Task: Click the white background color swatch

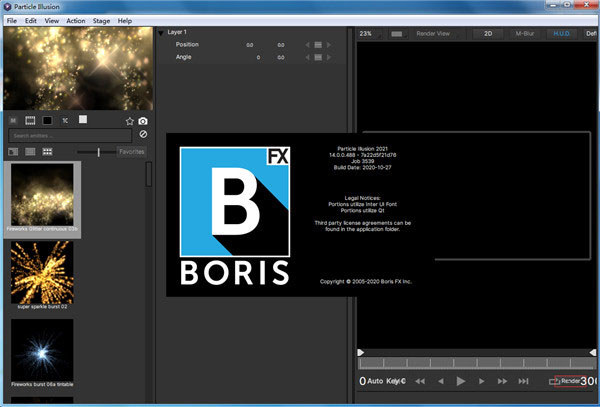Action: (x=84, y=119)
